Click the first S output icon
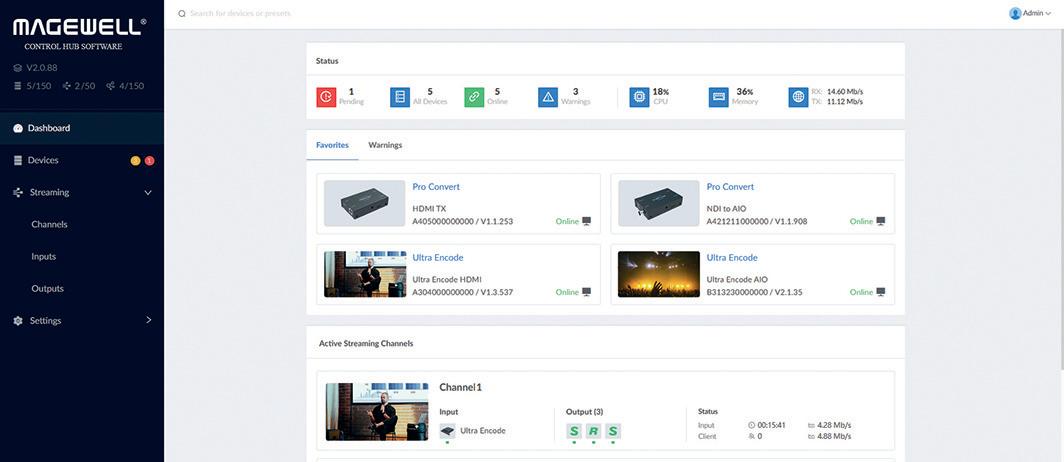Image resolution: width=1064 pixels, height=462 pixels. click(574, 431)
